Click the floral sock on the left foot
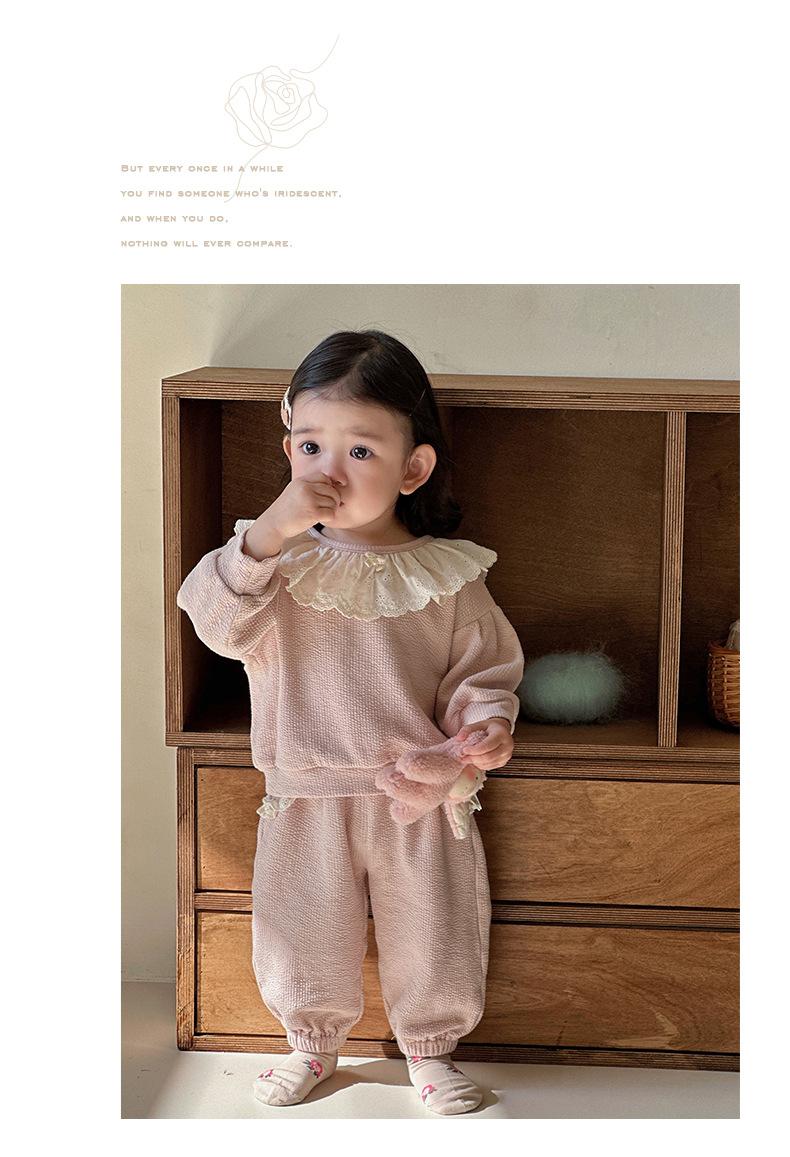The height and width of the screenshot is (1157, 790). [x=294, y=1077]
